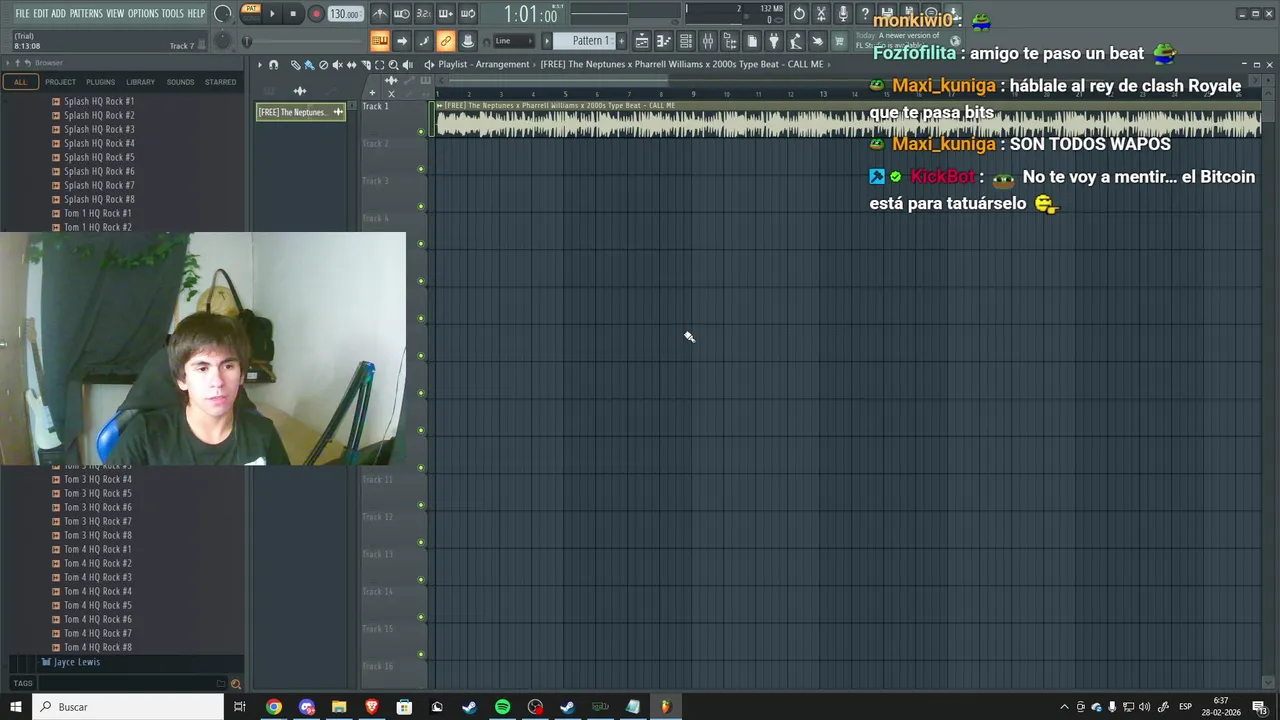Click the browser search magnifier icon

[x=236, y=684]
